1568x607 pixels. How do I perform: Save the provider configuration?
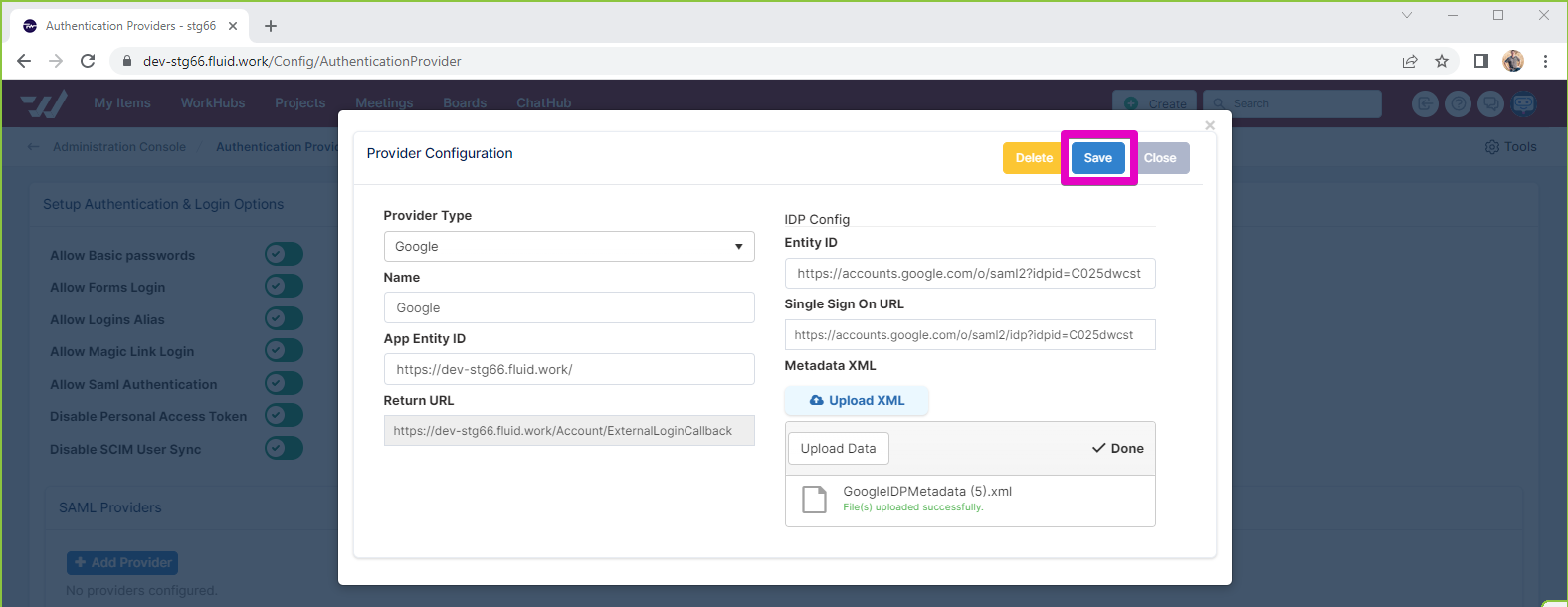1097,158
